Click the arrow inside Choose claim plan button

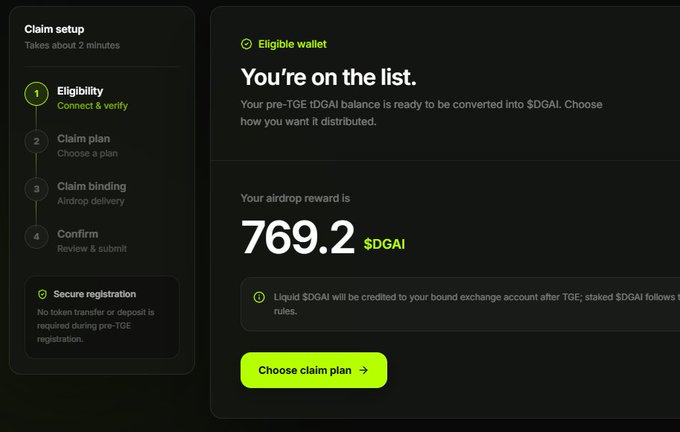click(363, 370)
